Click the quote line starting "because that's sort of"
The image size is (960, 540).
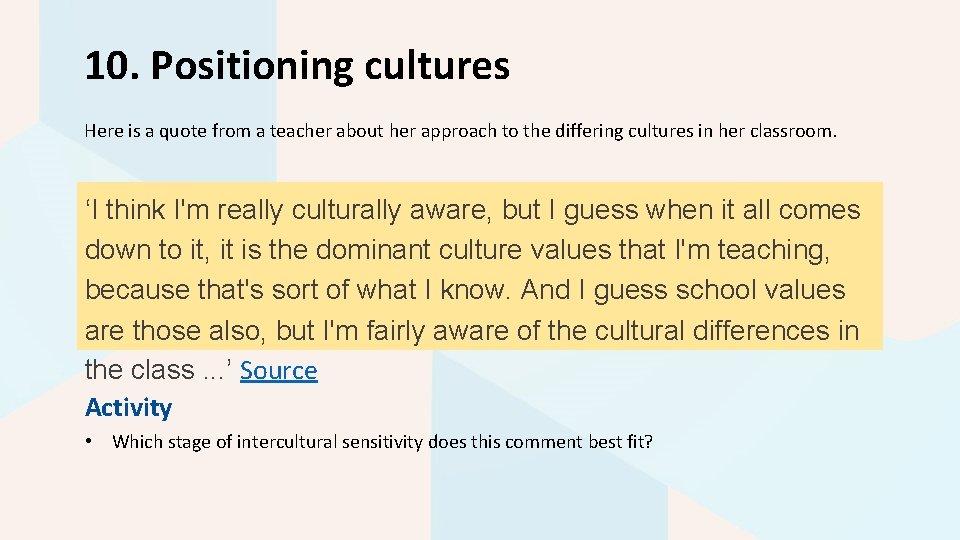(465, 290)
